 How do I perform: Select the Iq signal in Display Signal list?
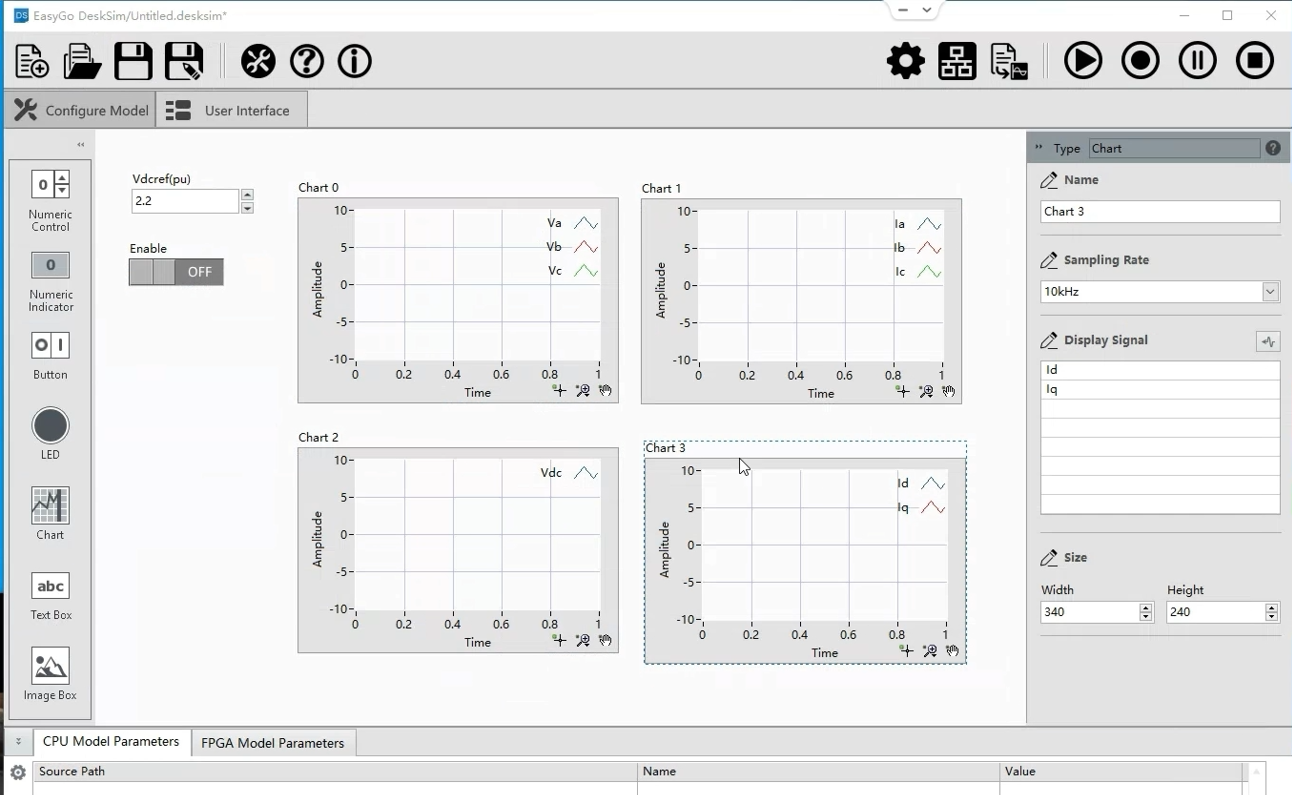[1160, 390]
